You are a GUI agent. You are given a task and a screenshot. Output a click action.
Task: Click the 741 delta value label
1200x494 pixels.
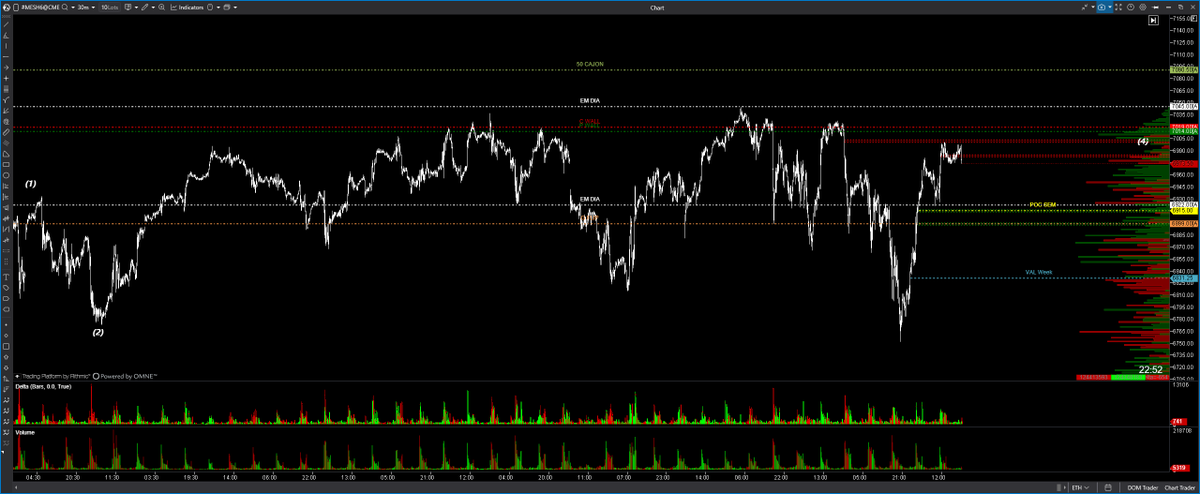tap(1178, 423)
